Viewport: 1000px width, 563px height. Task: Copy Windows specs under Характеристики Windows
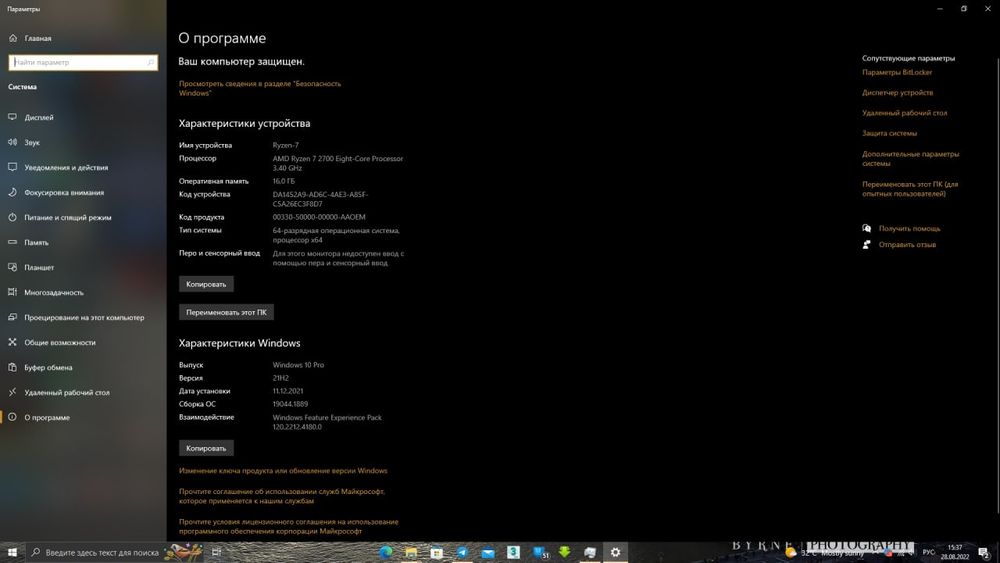click(206, 448)
